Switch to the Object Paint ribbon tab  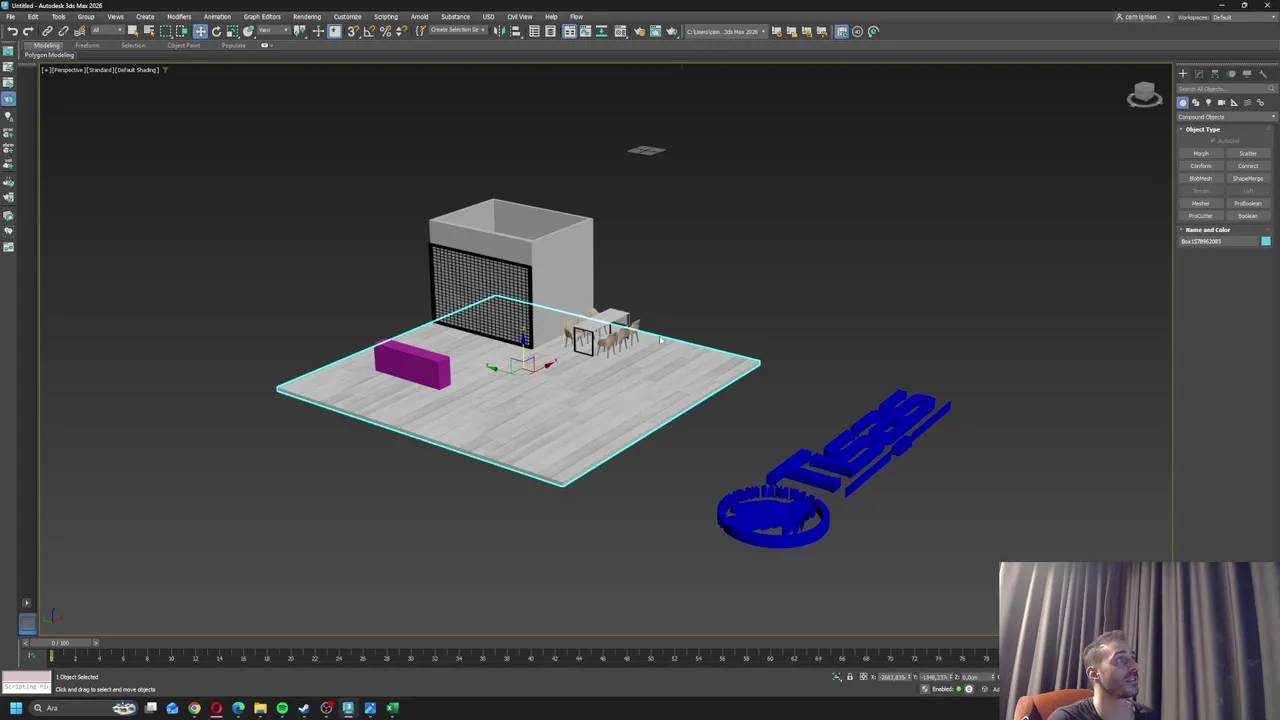click(184, 45)
